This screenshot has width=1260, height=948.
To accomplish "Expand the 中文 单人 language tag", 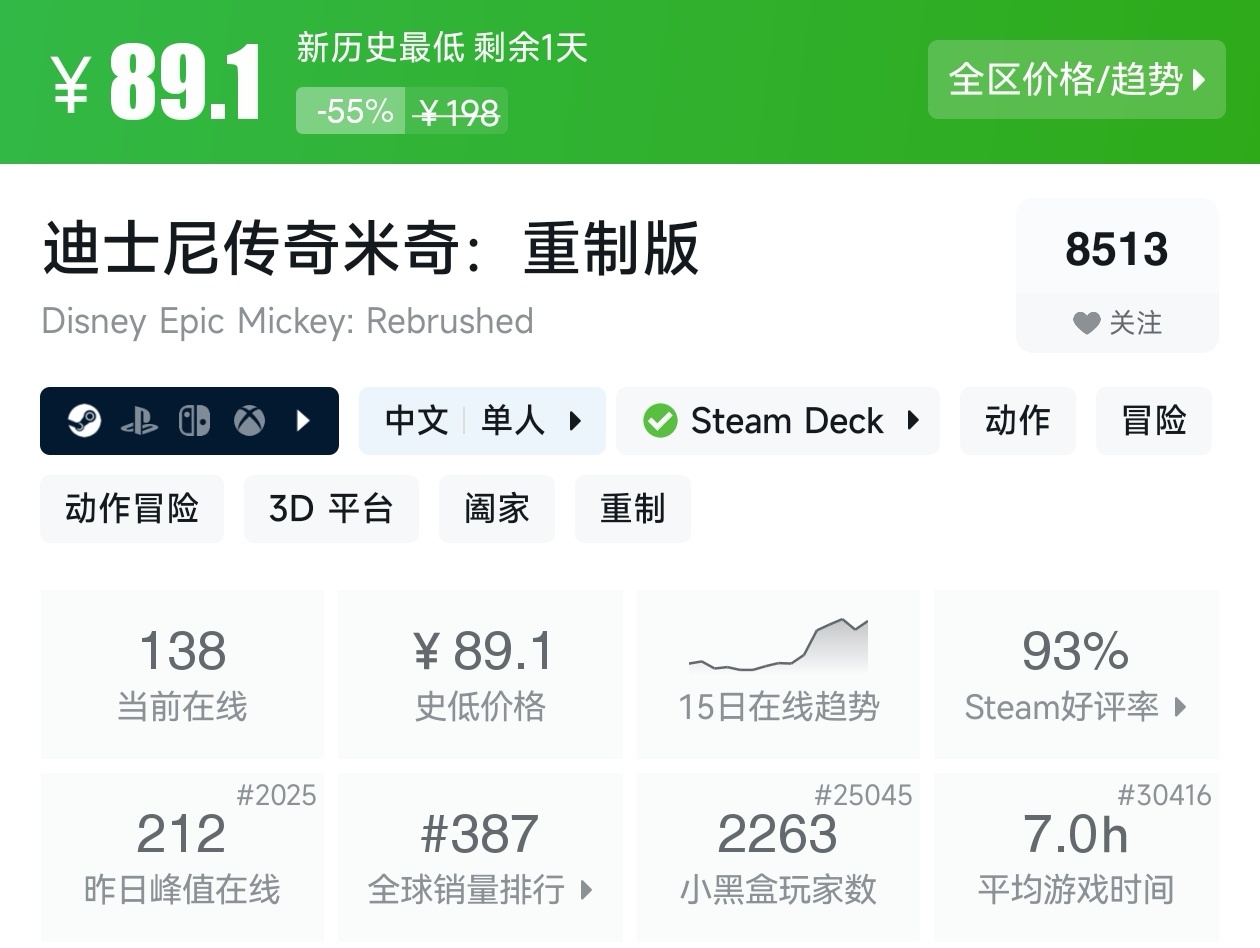I will [x=482, y=421].
